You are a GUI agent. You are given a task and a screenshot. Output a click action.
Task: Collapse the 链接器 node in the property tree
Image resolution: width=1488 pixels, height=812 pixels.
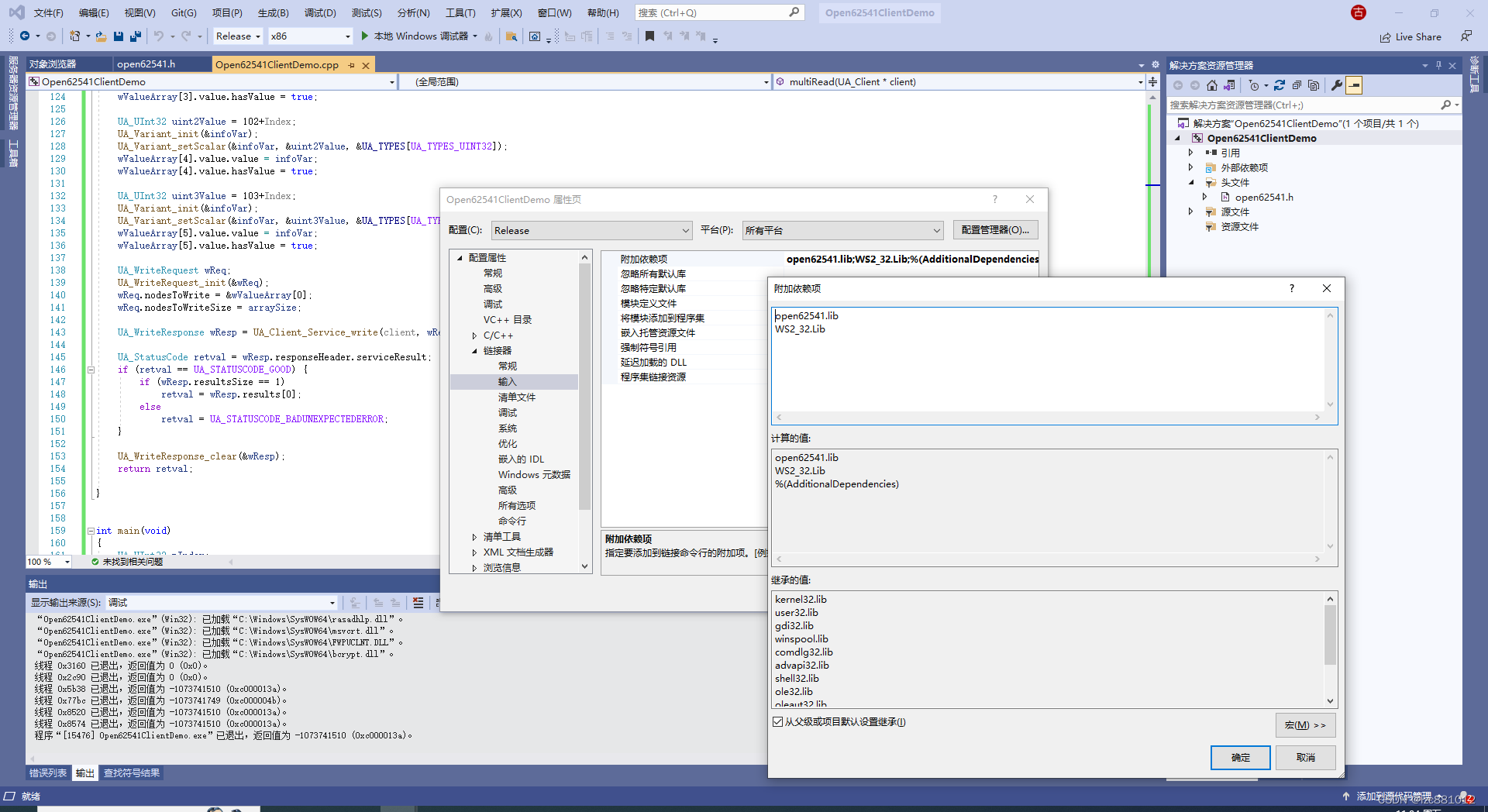(x=474, y=351)
